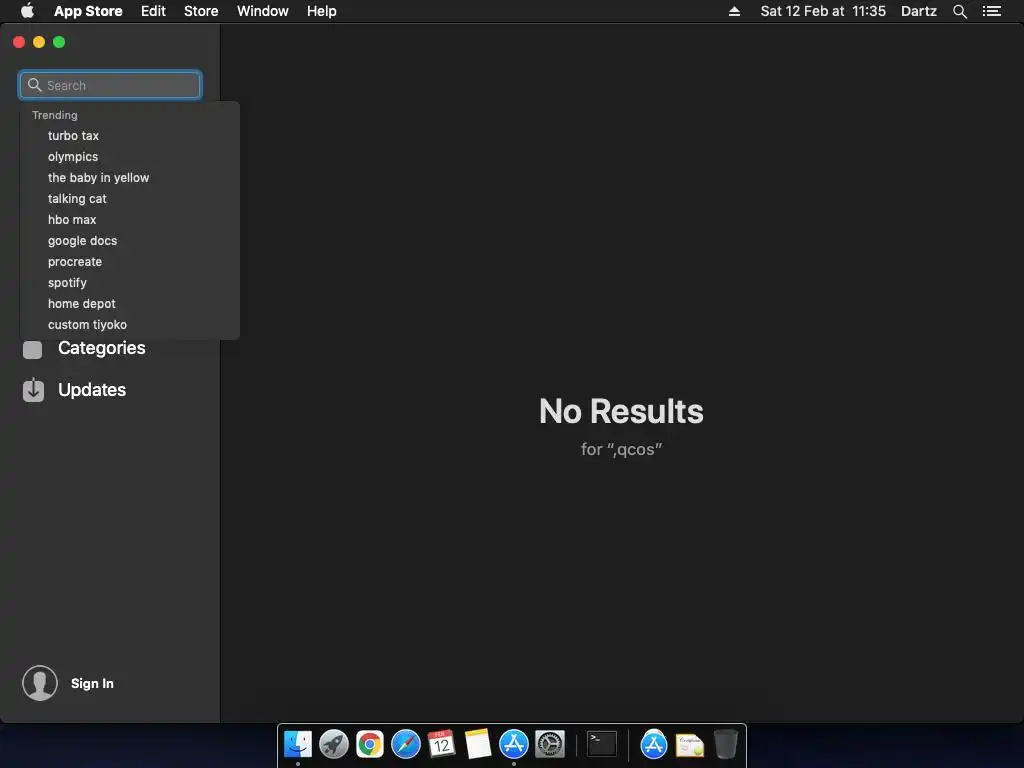1024x768 pixels.
Task: Click the eject icon in menu bar
Action: [734, 11]
